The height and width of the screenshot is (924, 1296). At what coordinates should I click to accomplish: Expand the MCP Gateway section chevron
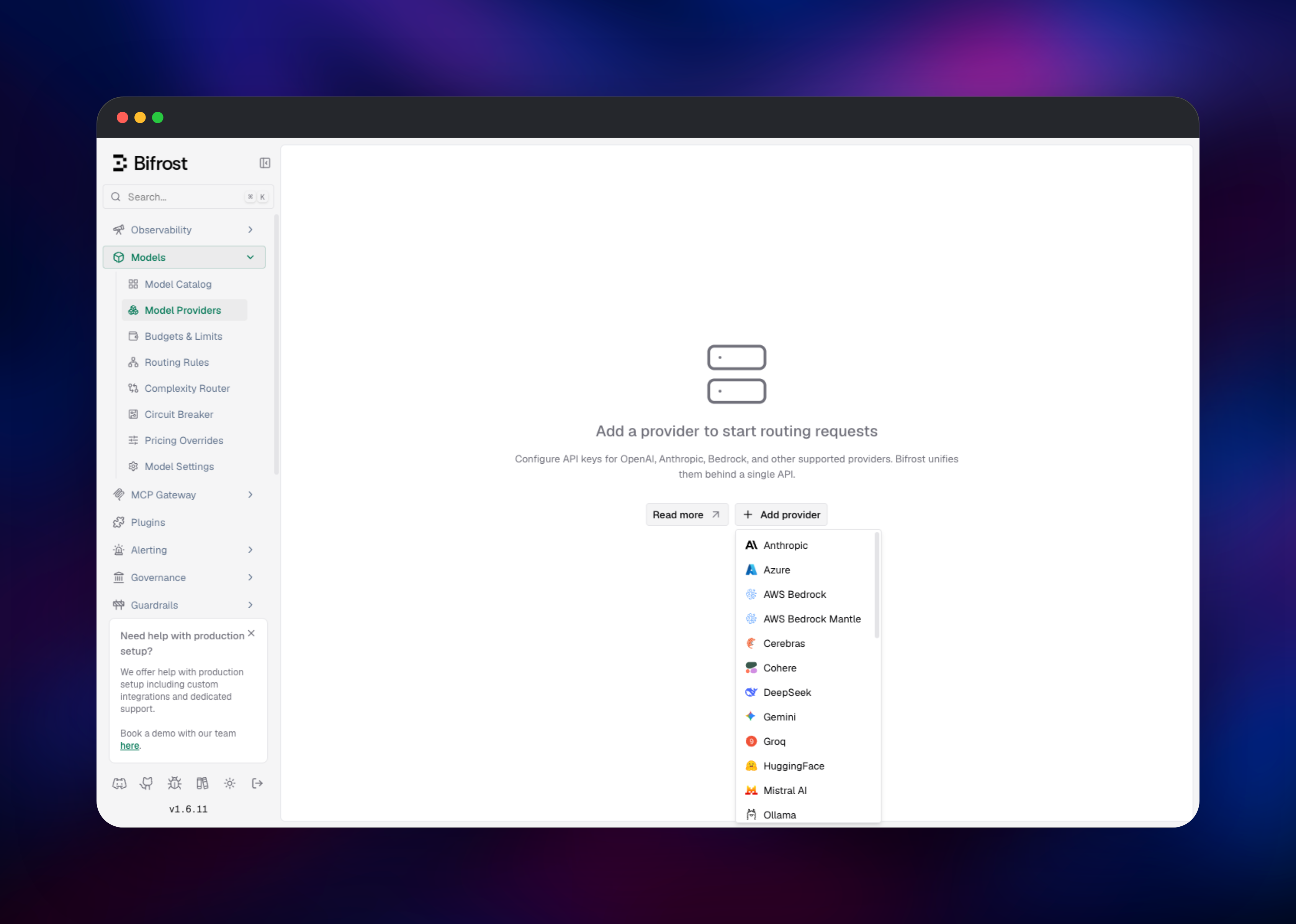(250, 495)
